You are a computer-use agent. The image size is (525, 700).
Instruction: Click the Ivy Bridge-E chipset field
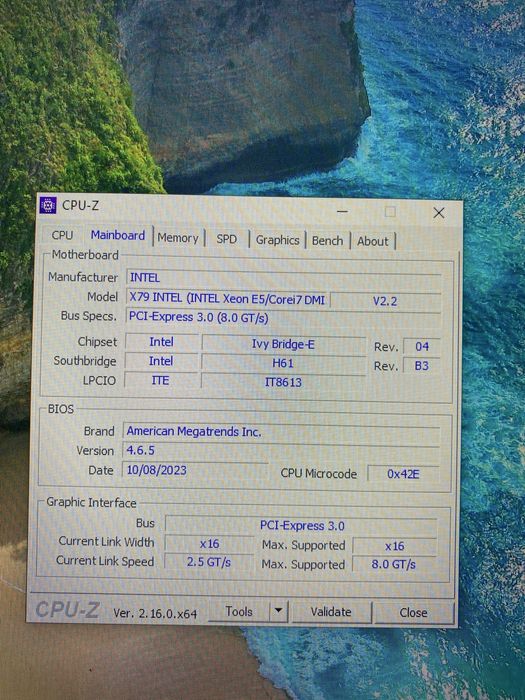click(283, 344)
